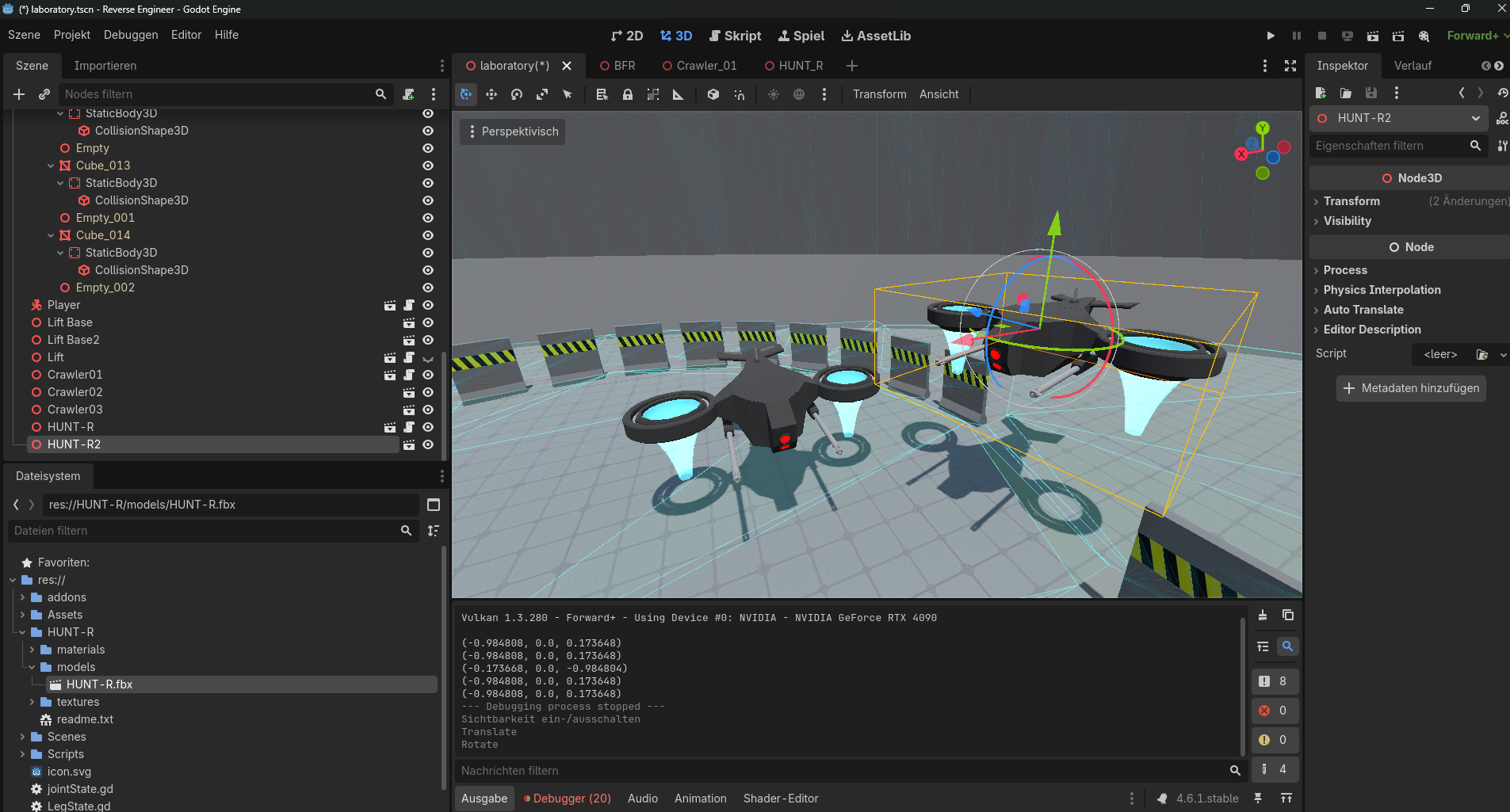This screenshot has width=1510, height=812.
Task: Open the Debugger (20) bottom panel
Action: click(x=568, y=799)
